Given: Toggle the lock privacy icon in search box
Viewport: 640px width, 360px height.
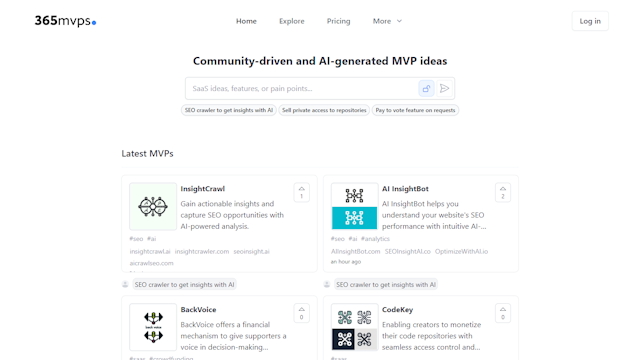Looking at the screenshot, I should click(426, 89).
